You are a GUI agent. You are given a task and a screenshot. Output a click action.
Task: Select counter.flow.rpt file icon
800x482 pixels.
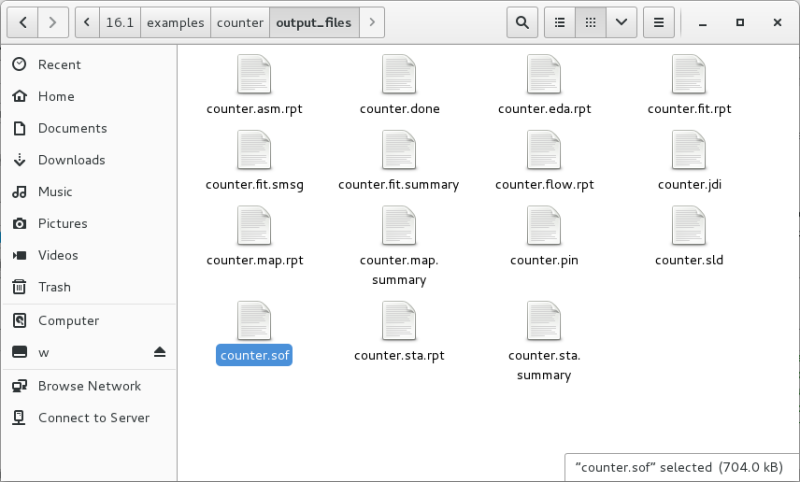(544, 150)
